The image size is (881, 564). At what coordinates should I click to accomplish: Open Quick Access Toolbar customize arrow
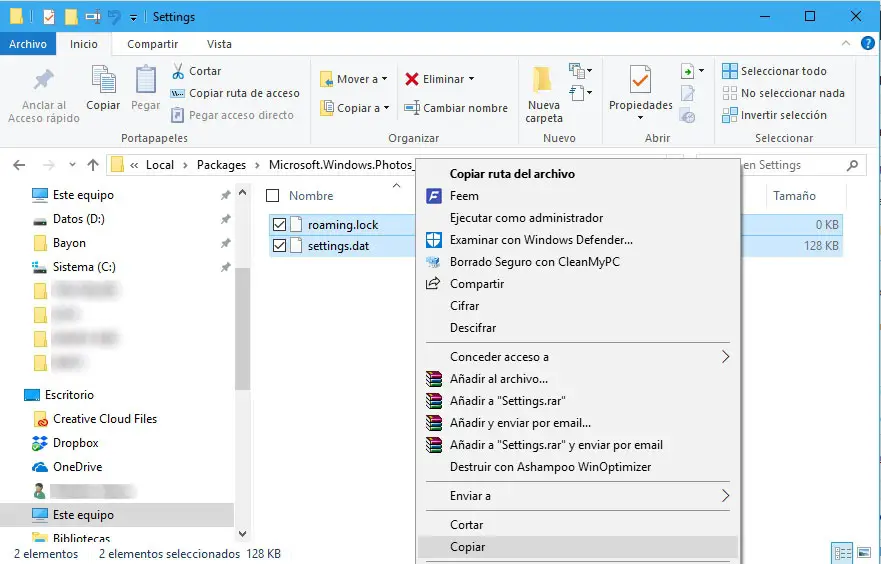click(x=133, y=17)
